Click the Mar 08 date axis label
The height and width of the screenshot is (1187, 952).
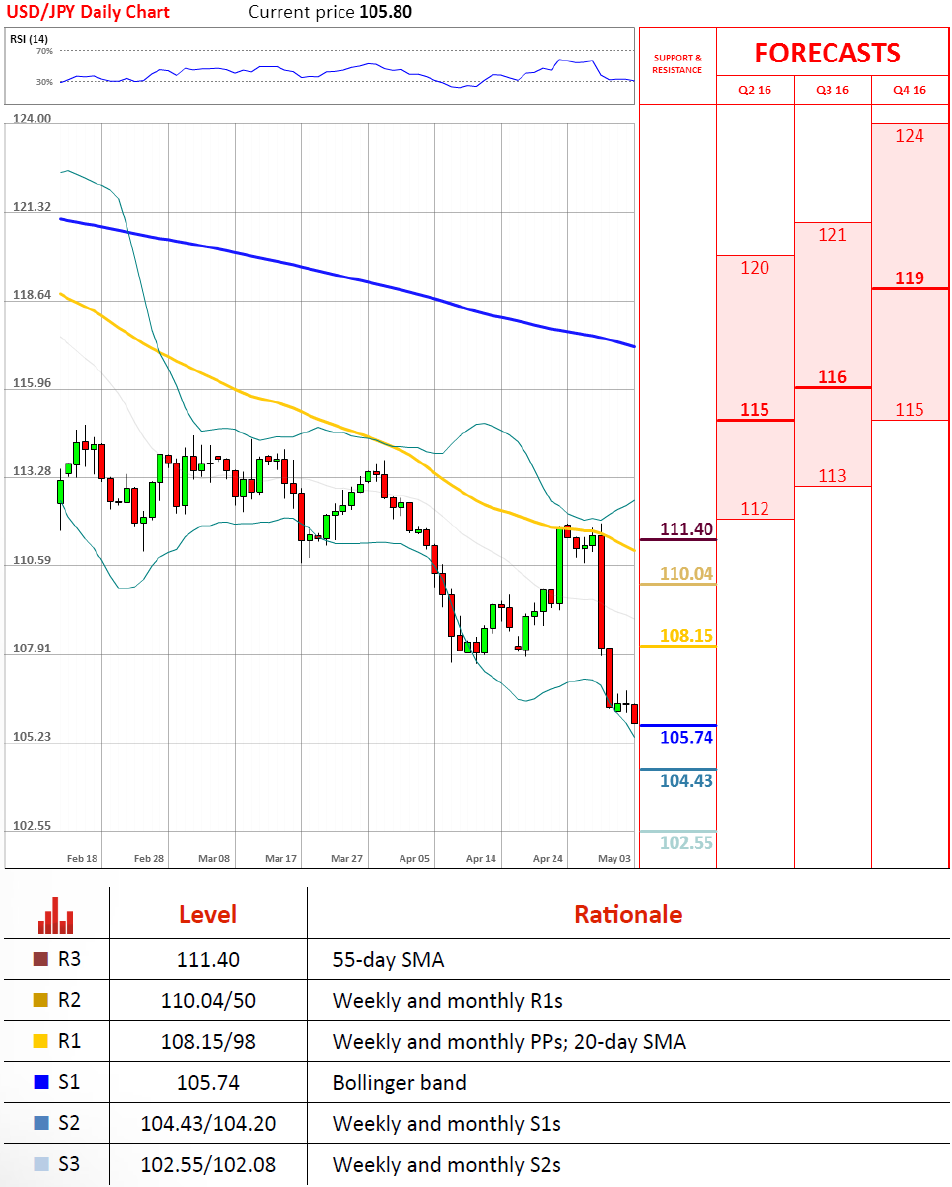(214, 858)
